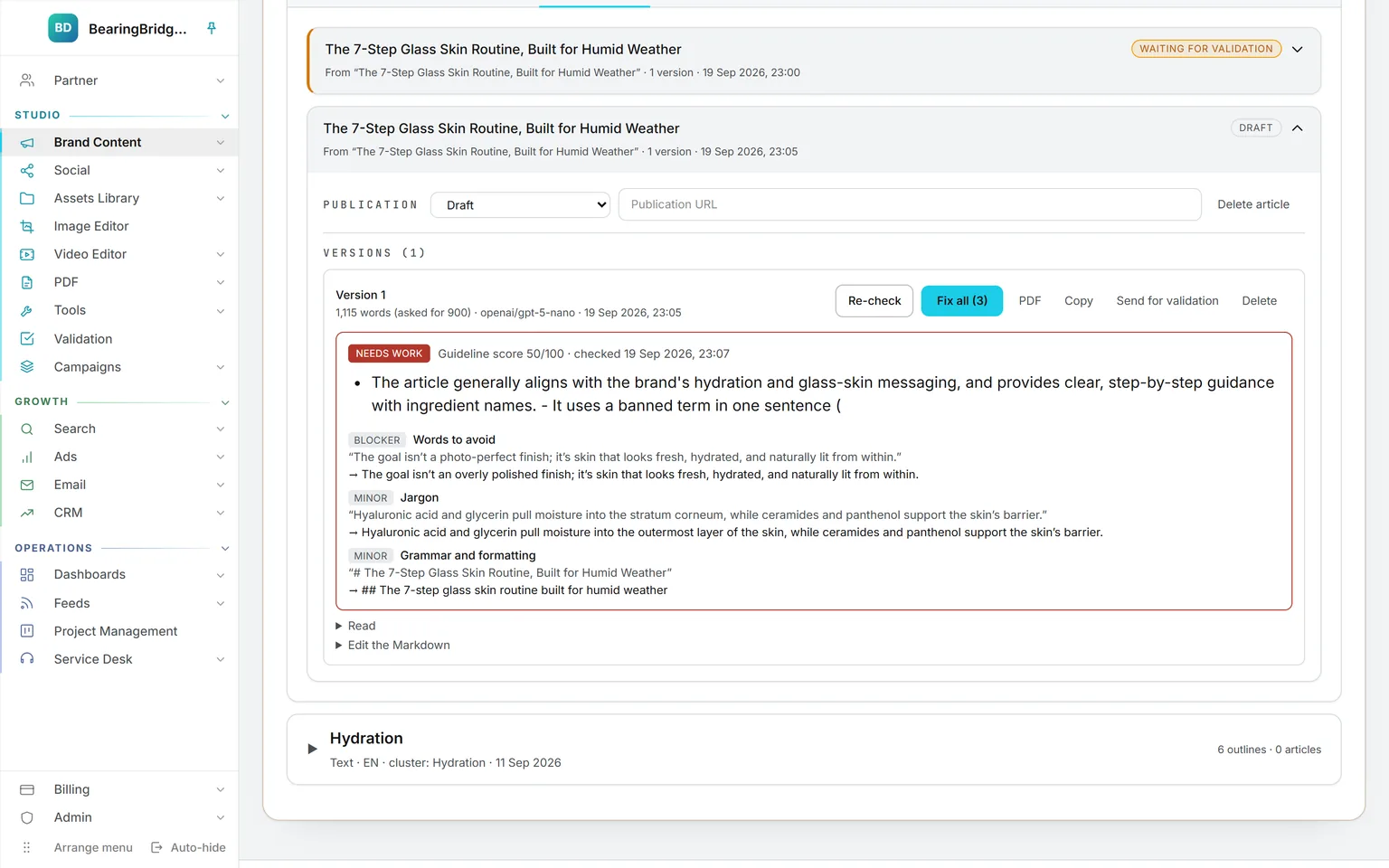Click Send for validation
This screenshot has width=1389, height=868.
(x=1167, y=301)
